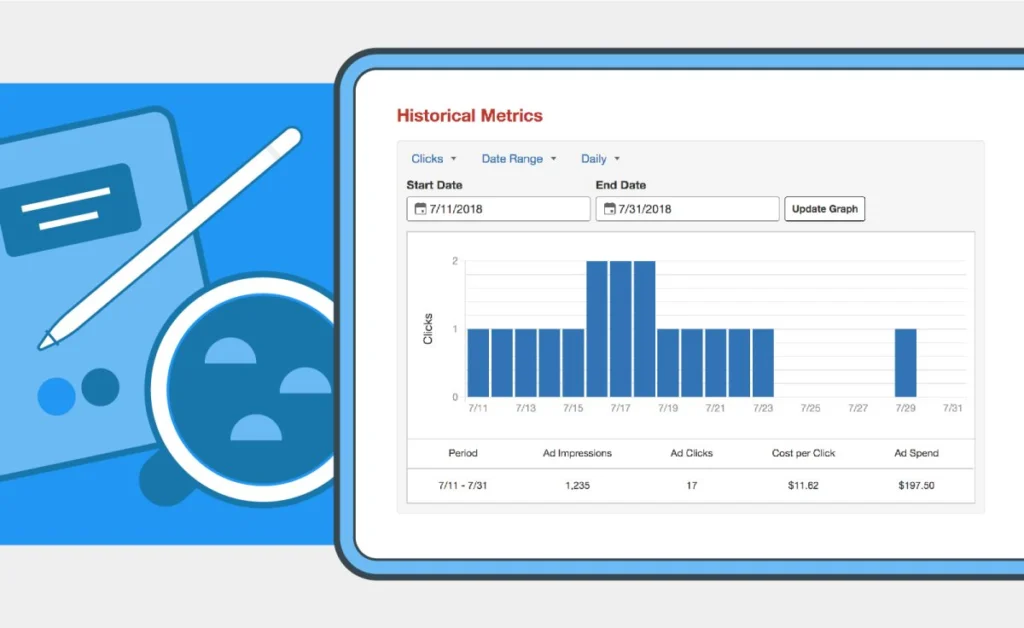The height and width of the screenshot is (628, 1024).
Task: Open the Start Date calendar icon
Action: click(x=420, y=209)
